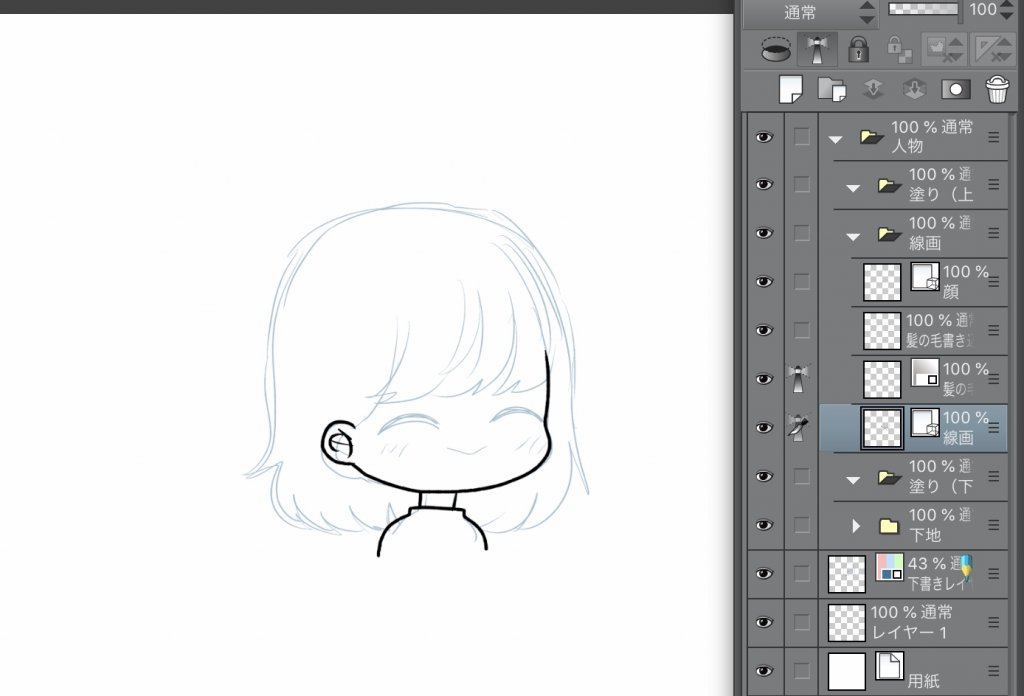The height and width of the screenshot is (696, 1024).
Task: Hide the 用紙 paper layer eye icon
Action: (x=765, y=671)
